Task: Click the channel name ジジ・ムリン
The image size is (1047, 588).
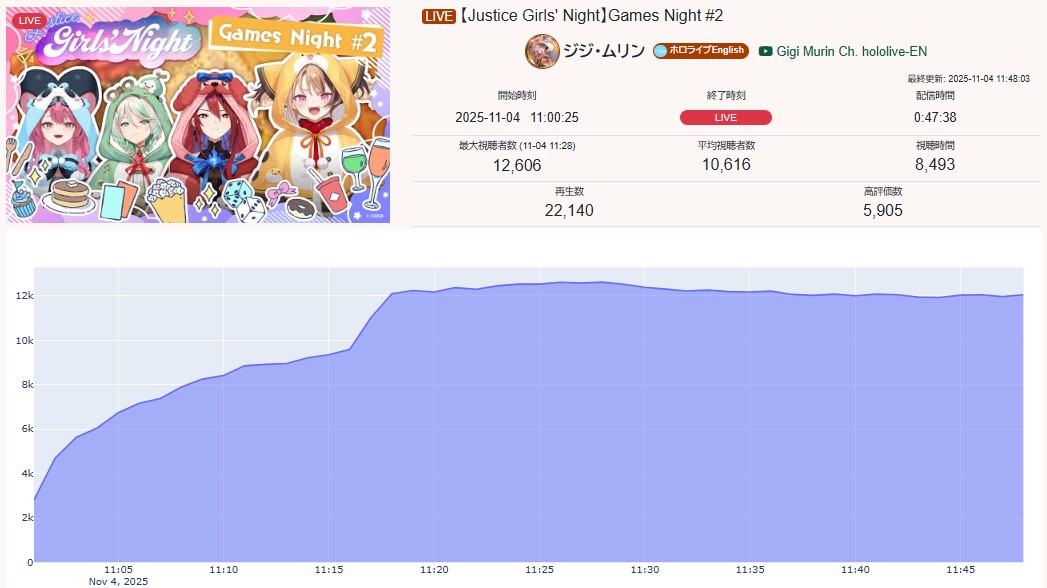Action: 604,51
